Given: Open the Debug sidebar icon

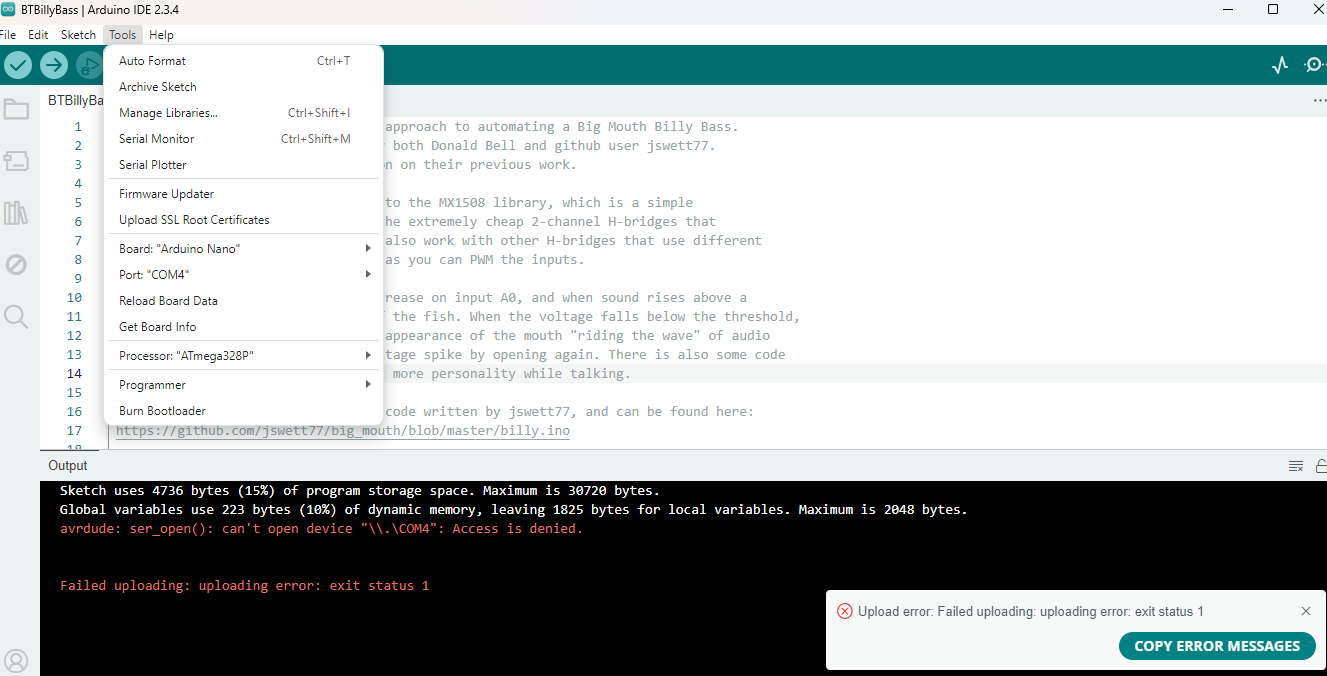Looking at the screenshot, I should [x=16, y=265].
